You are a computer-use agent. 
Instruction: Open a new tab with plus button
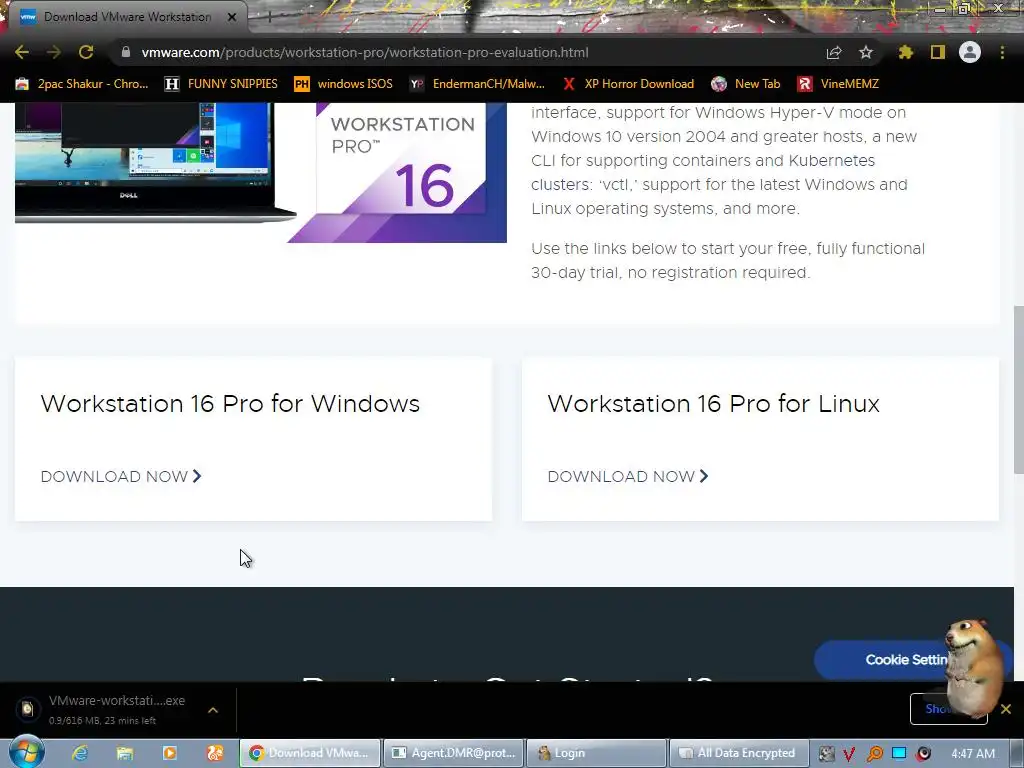click(x=269, y=17)
